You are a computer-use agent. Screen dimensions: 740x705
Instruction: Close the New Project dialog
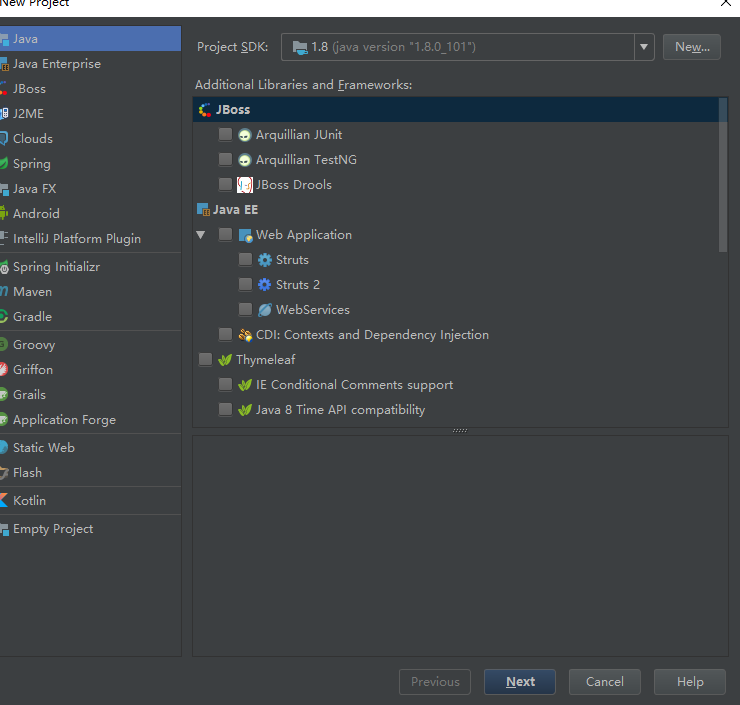point(726,3)
